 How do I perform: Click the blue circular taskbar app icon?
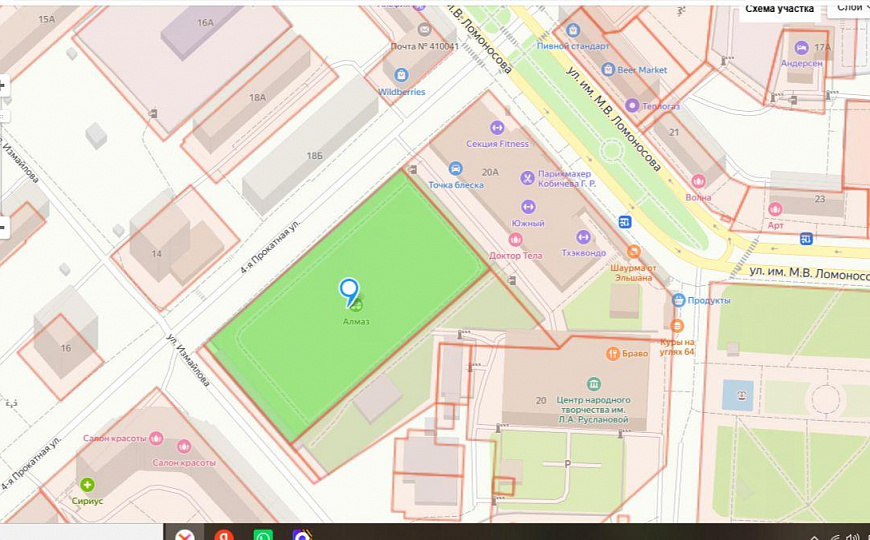point(302,534)
